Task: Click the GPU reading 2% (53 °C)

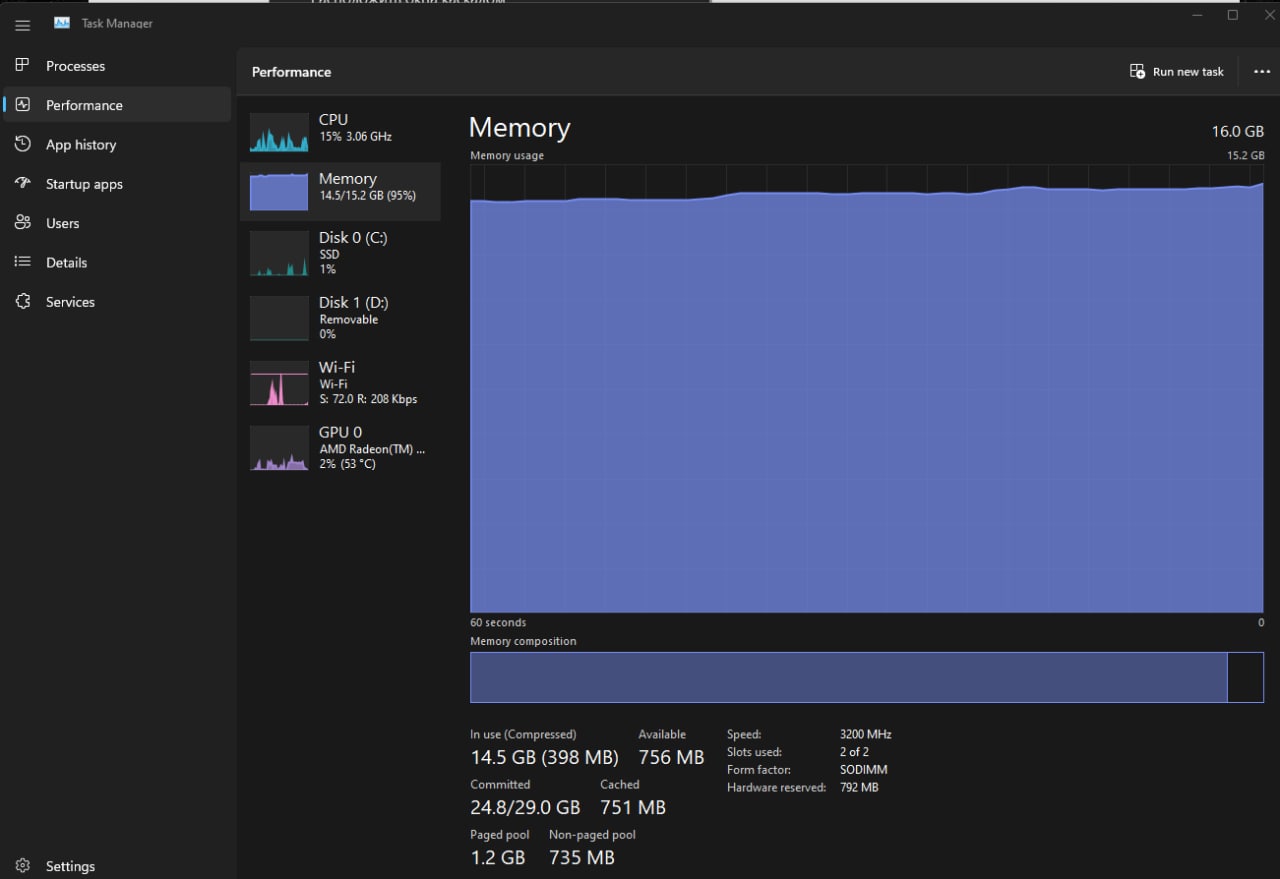Action: (347, 464)
